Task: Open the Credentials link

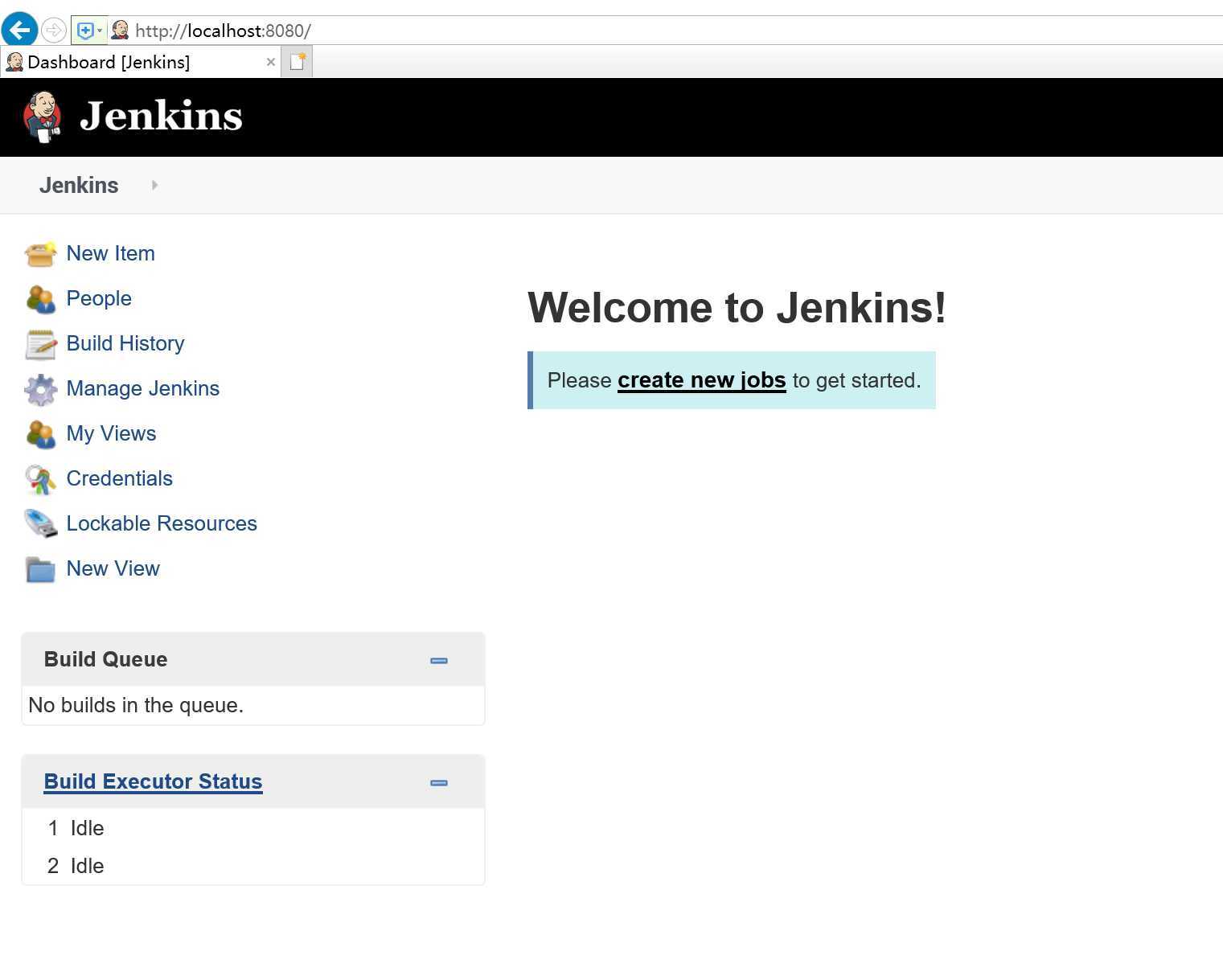Action: pyautogui.click(x=120, y=479)
